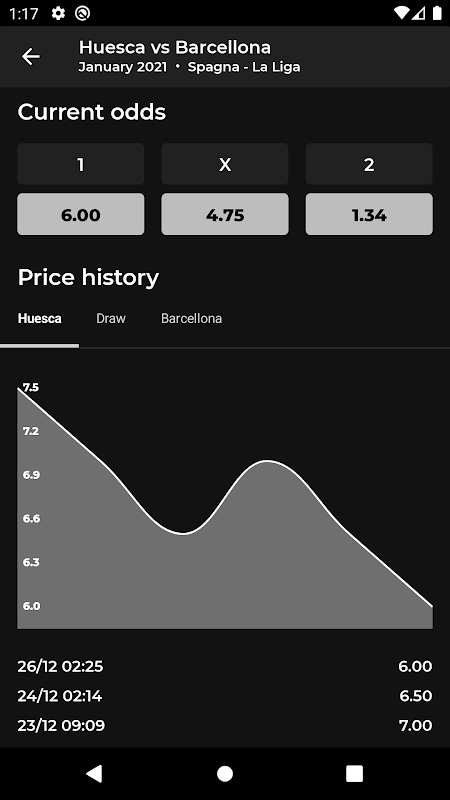
Task: Tap the back arrow icon
Action: [x=31, y=56]
